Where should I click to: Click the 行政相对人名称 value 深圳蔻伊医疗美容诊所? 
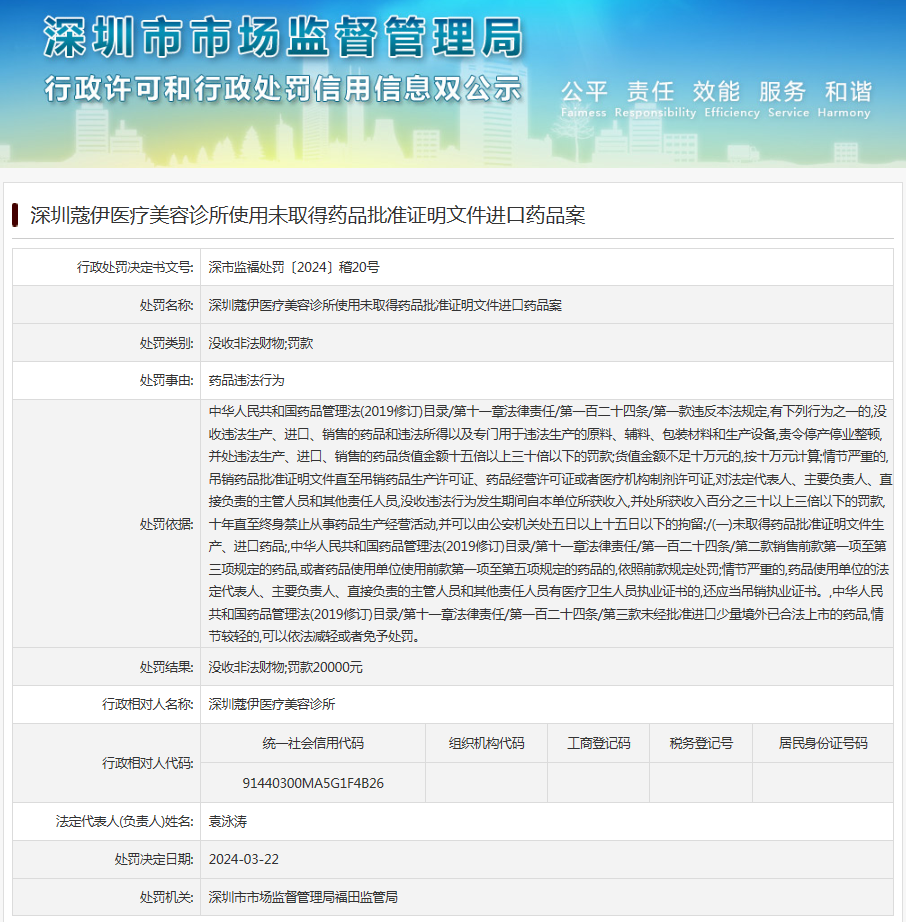click(272, 705)
